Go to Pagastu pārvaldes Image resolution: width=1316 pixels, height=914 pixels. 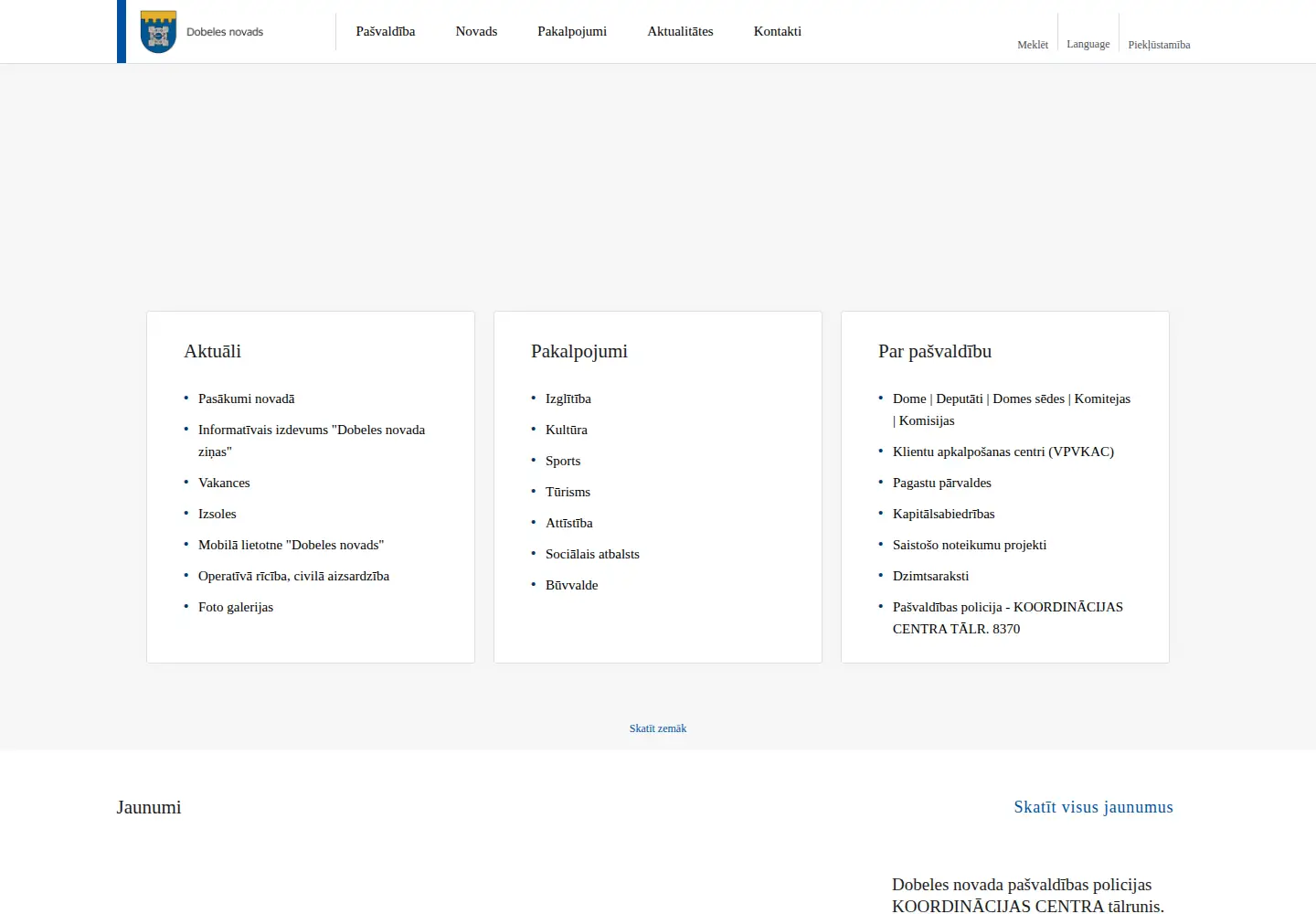(942, 483)
